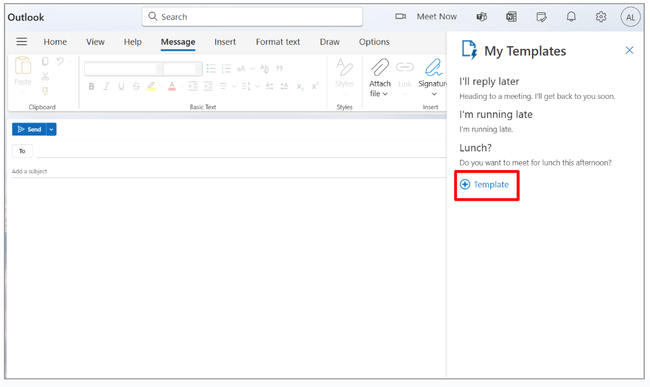
Task: Click the Signature pen icon
Action: (x=433, y=68)
